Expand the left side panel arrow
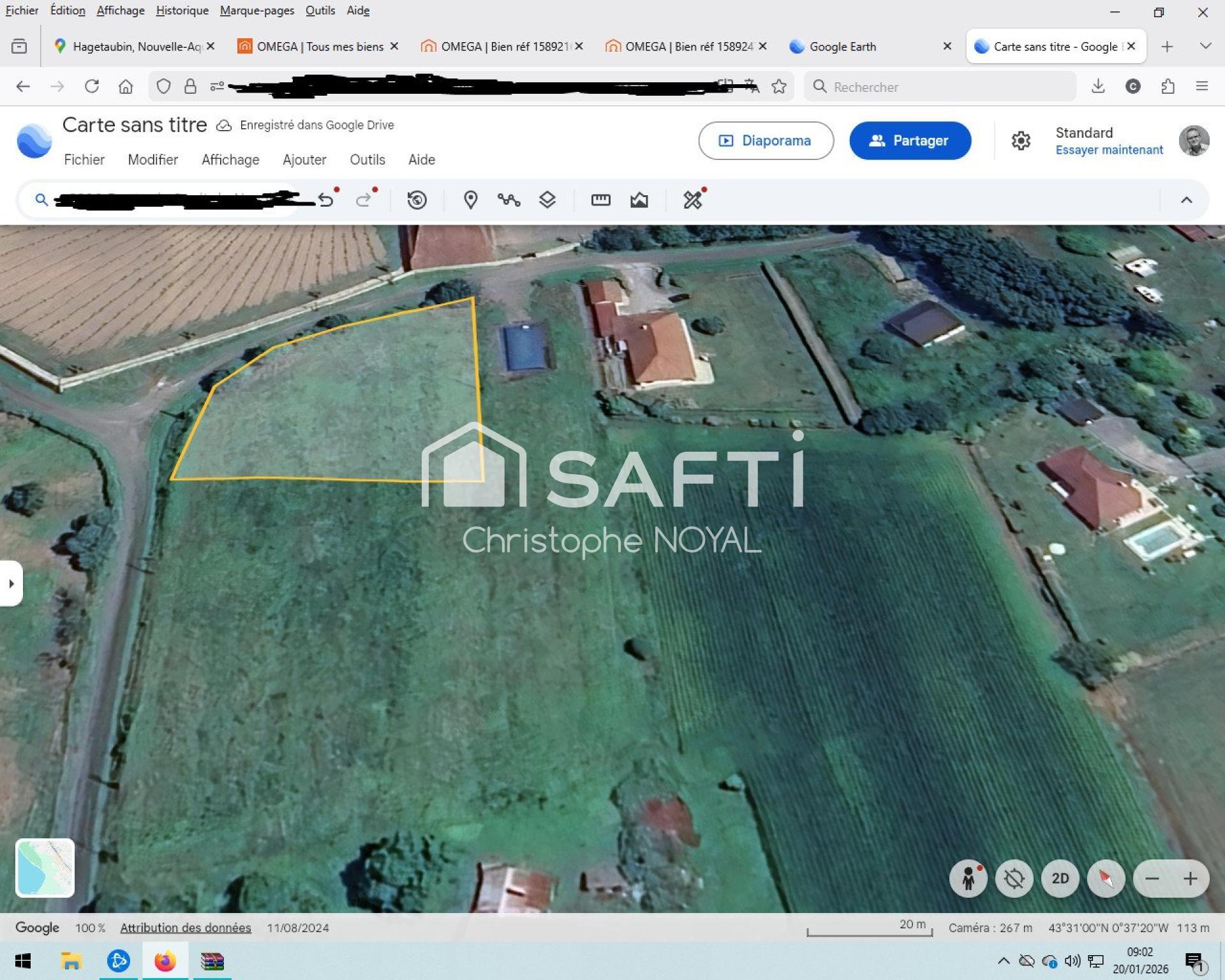Screen dimensions: 1225x980 11,583
